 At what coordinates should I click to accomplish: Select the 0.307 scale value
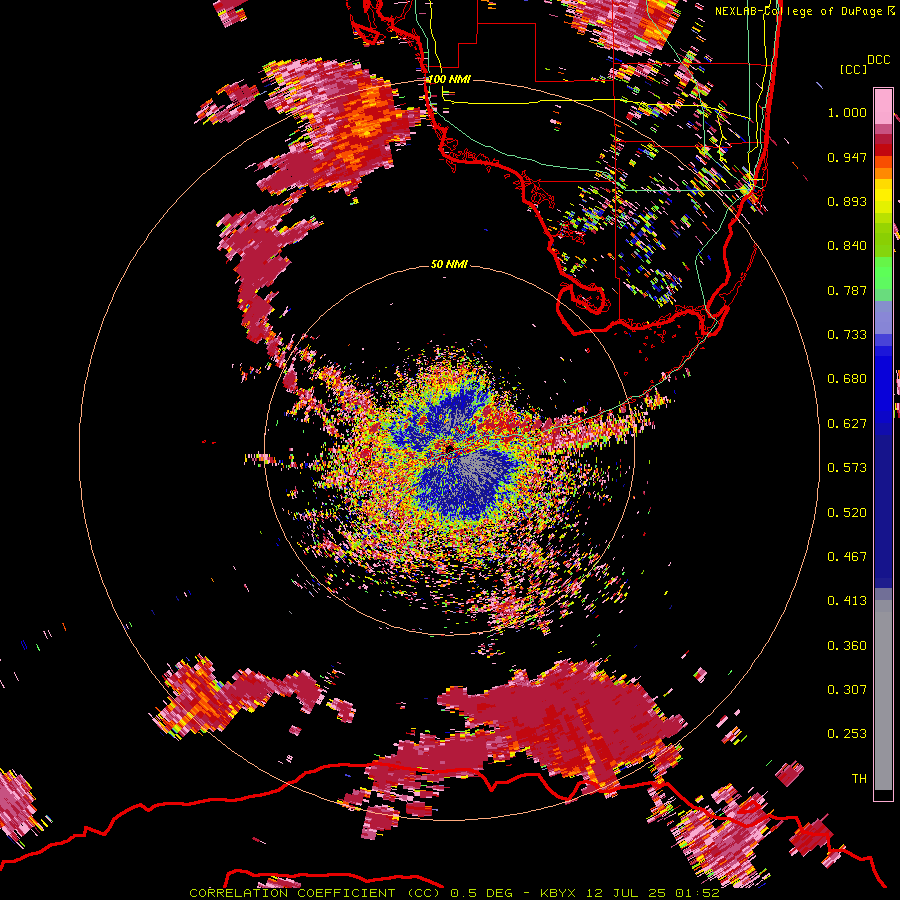coord(847,690)
